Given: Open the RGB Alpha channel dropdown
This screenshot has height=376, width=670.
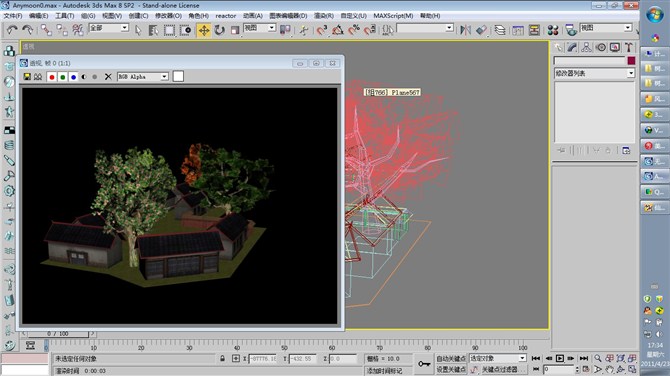Looking at the screenshot, I should pyautogui.click(x=143, y=76).
